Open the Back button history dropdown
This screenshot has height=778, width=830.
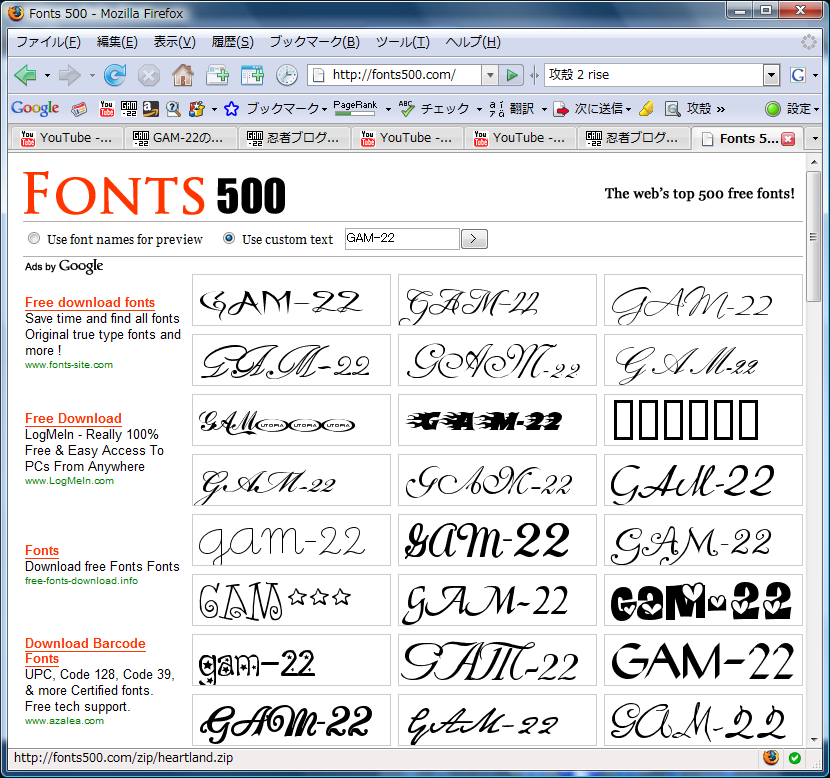(x=47, y=76)
